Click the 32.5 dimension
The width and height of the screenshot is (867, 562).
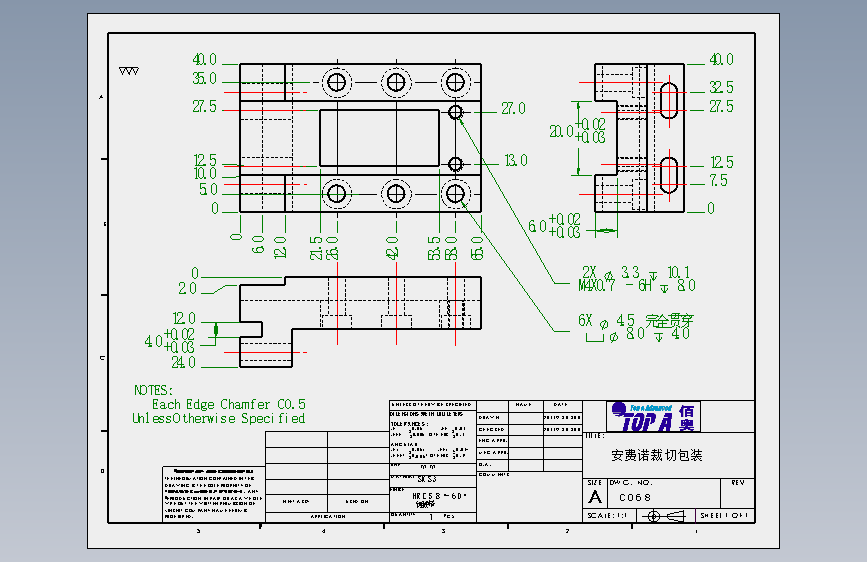(722, 87)
